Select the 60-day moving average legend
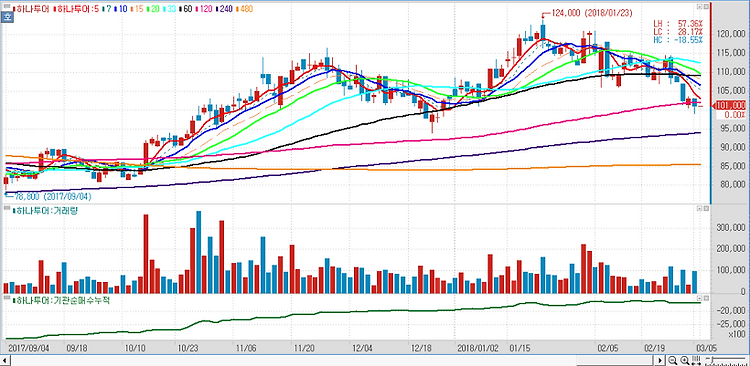Screen dimensions: 750x366 [x=185, y=9]
